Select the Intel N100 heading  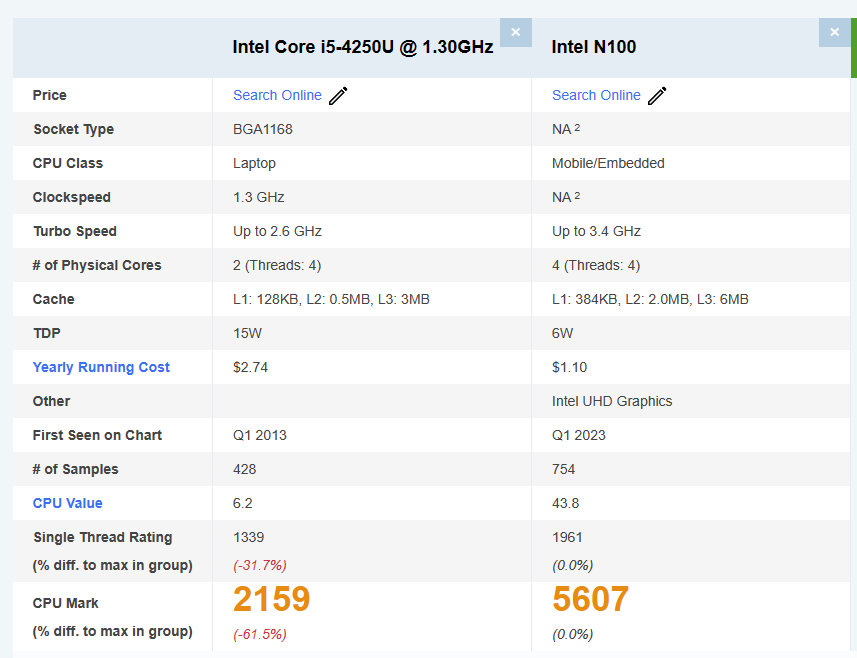point(594,47)
